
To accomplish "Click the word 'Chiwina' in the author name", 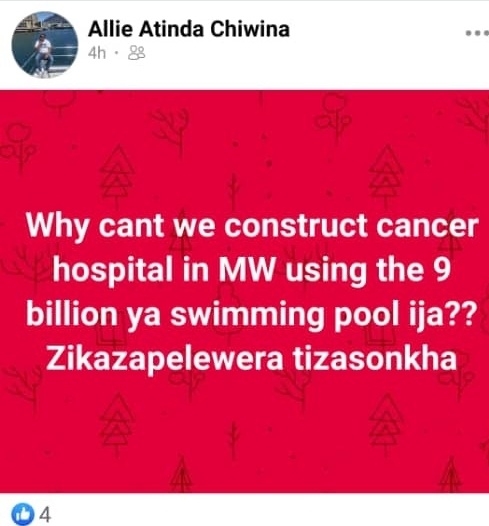I will coord(250,29).
